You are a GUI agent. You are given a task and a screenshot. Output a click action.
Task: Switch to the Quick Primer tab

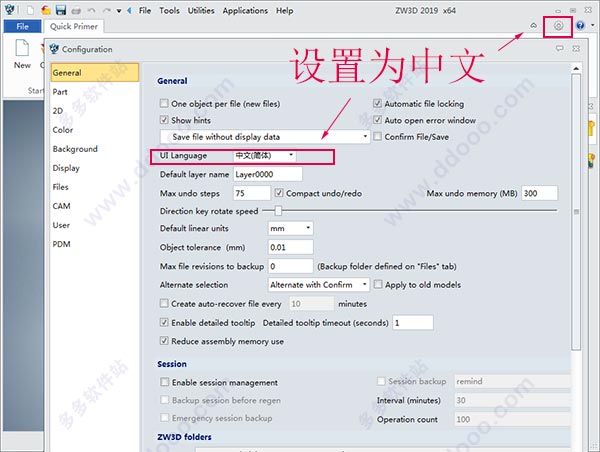[x=74, y=26]
